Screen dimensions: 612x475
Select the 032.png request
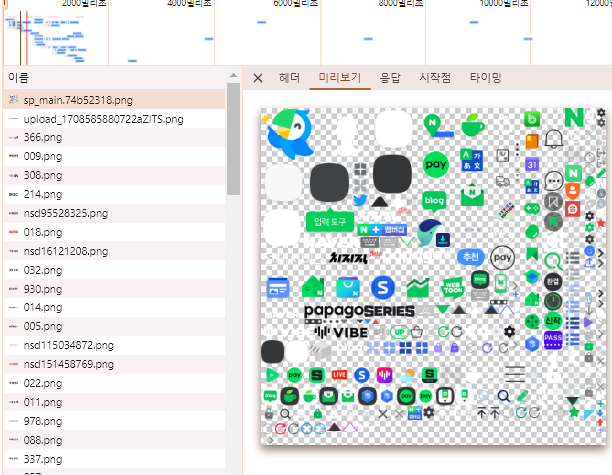click(114, 270)
